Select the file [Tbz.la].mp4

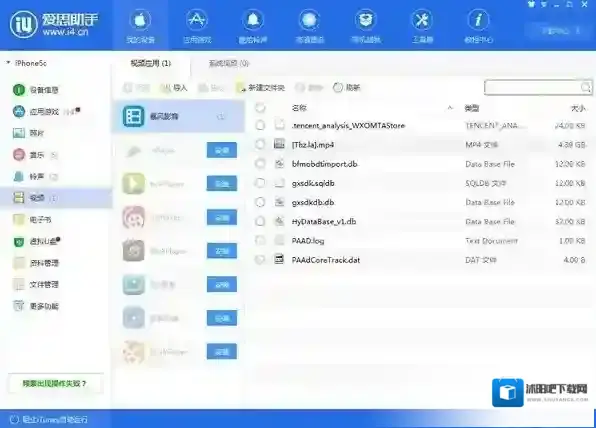313,145
